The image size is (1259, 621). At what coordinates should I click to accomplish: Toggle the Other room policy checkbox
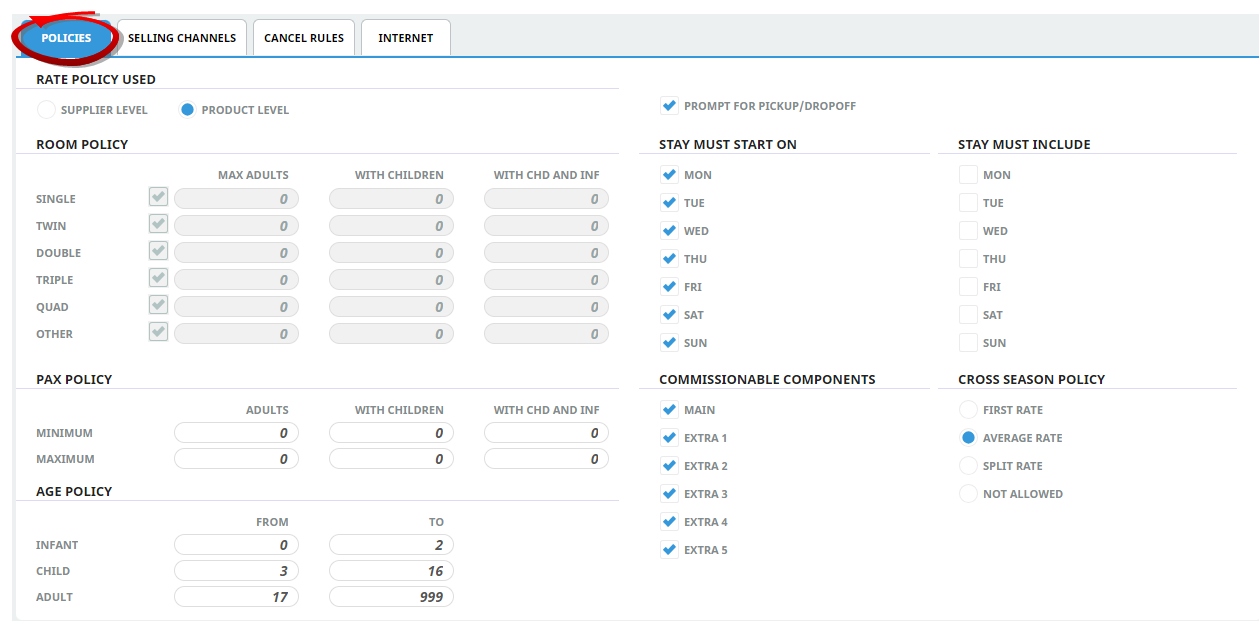point(158,331)
